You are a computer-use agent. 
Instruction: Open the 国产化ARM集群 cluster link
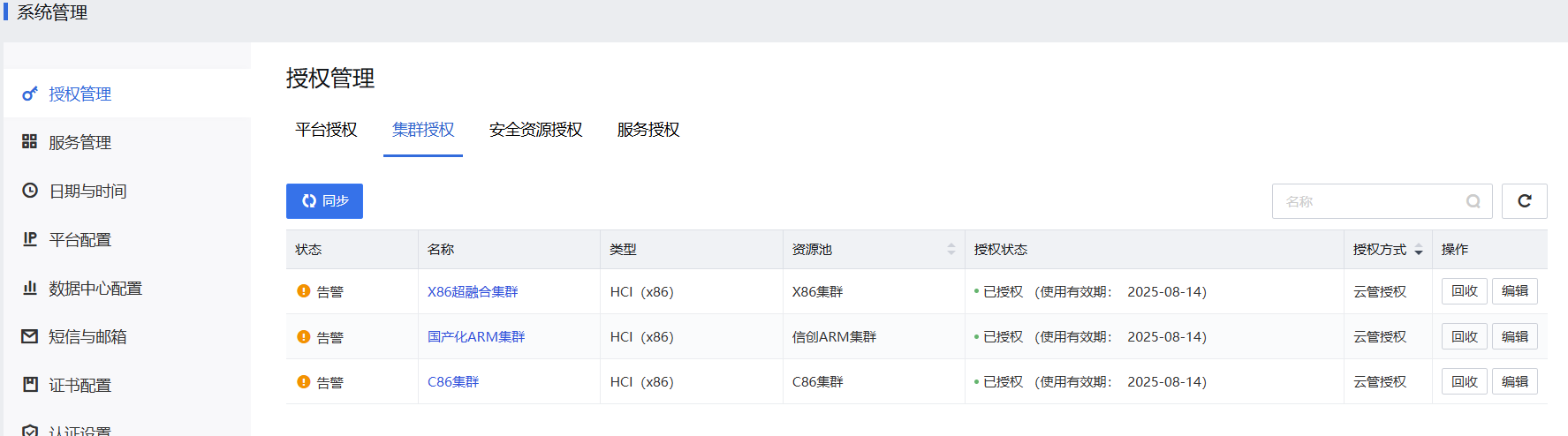tap(476, 337)
